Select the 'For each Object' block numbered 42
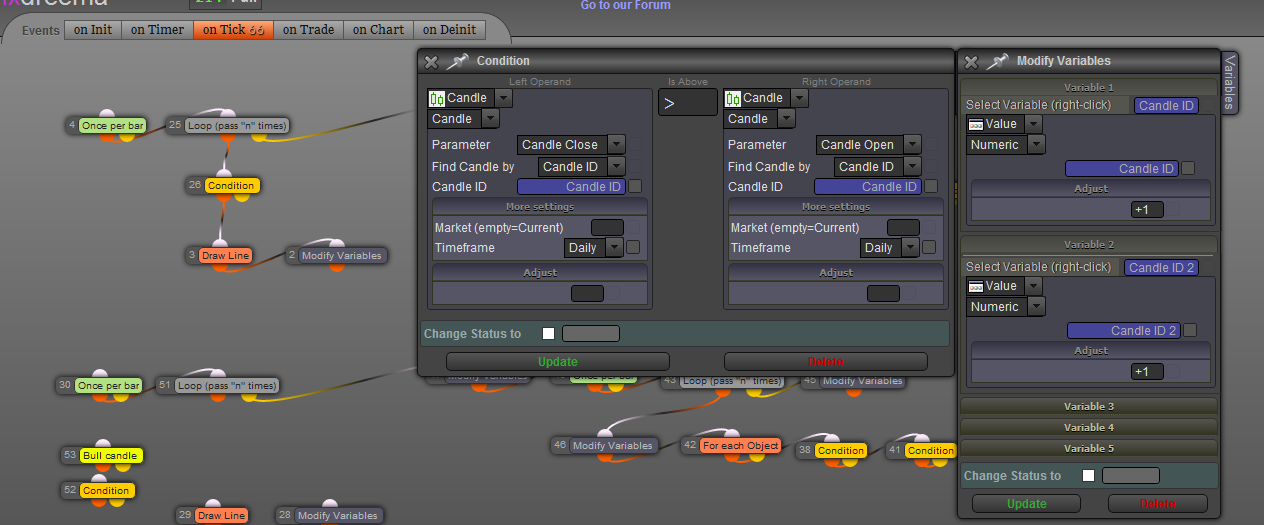1264x525 pixels. point(740,445)
